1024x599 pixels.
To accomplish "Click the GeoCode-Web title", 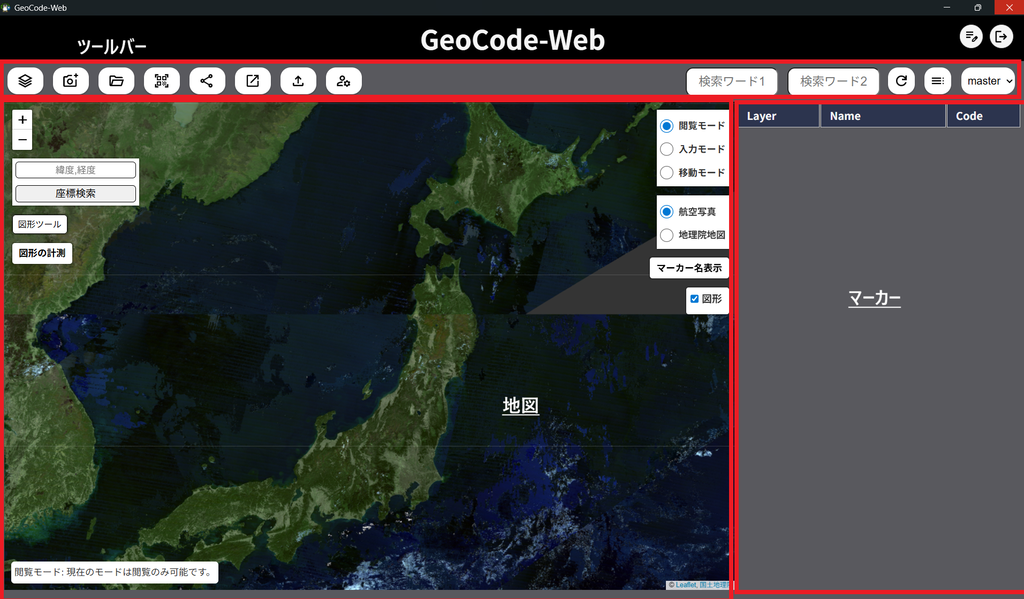I will (513, 40).
